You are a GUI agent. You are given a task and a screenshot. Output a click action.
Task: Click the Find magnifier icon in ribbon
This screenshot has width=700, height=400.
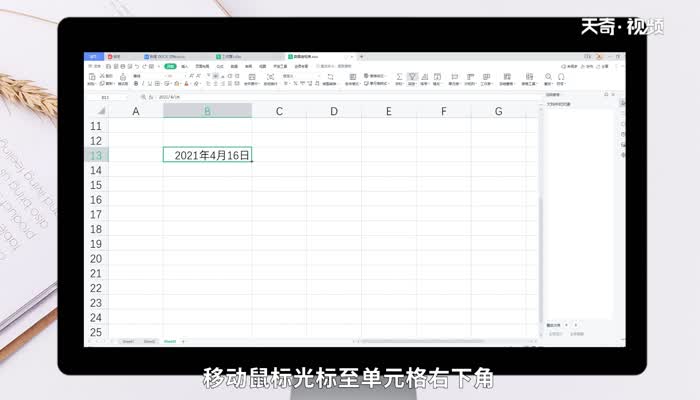pyautogui.click(x=547, y=76)
